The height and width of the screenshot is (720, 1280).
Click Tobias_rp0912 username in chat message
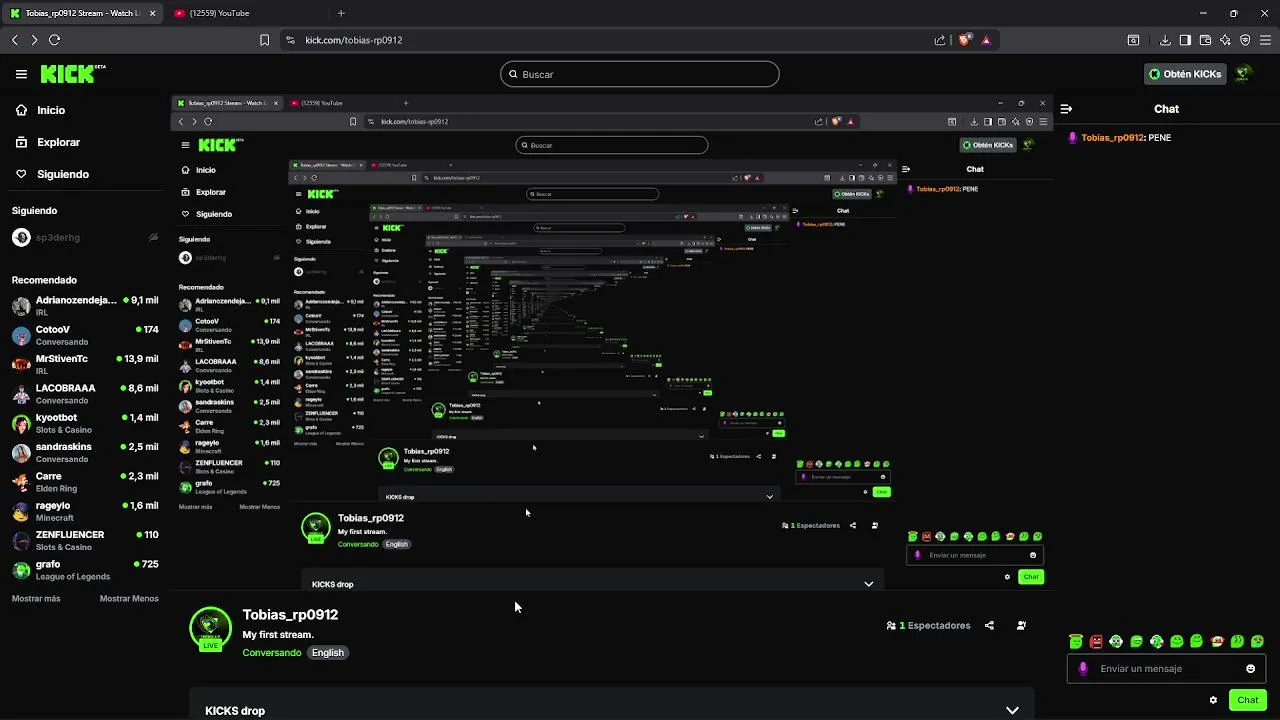(1112, 138)
